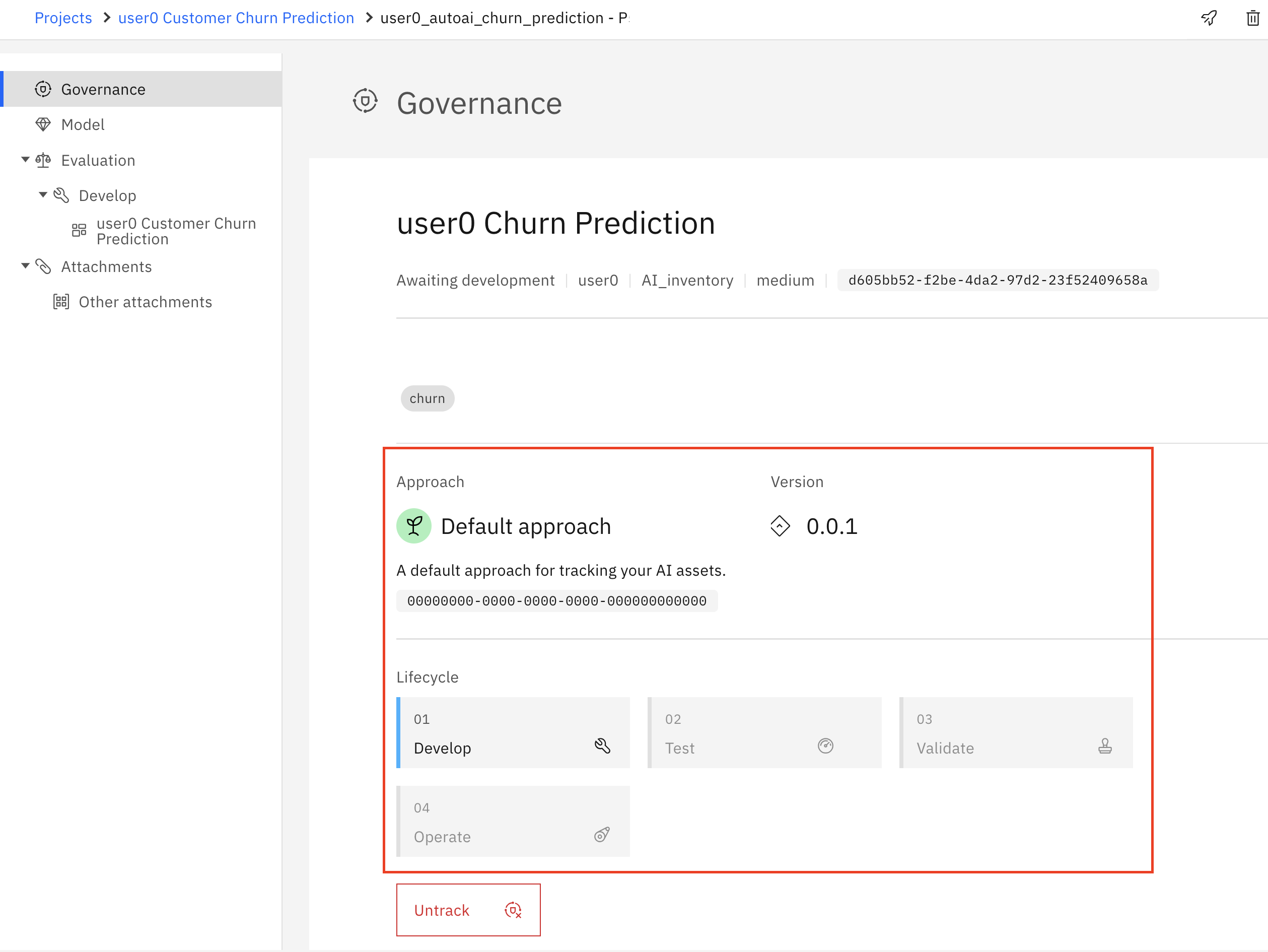Click the Evaluation section icon
Viewport: 1268px width, 952px height.
[x=45, y=160]
